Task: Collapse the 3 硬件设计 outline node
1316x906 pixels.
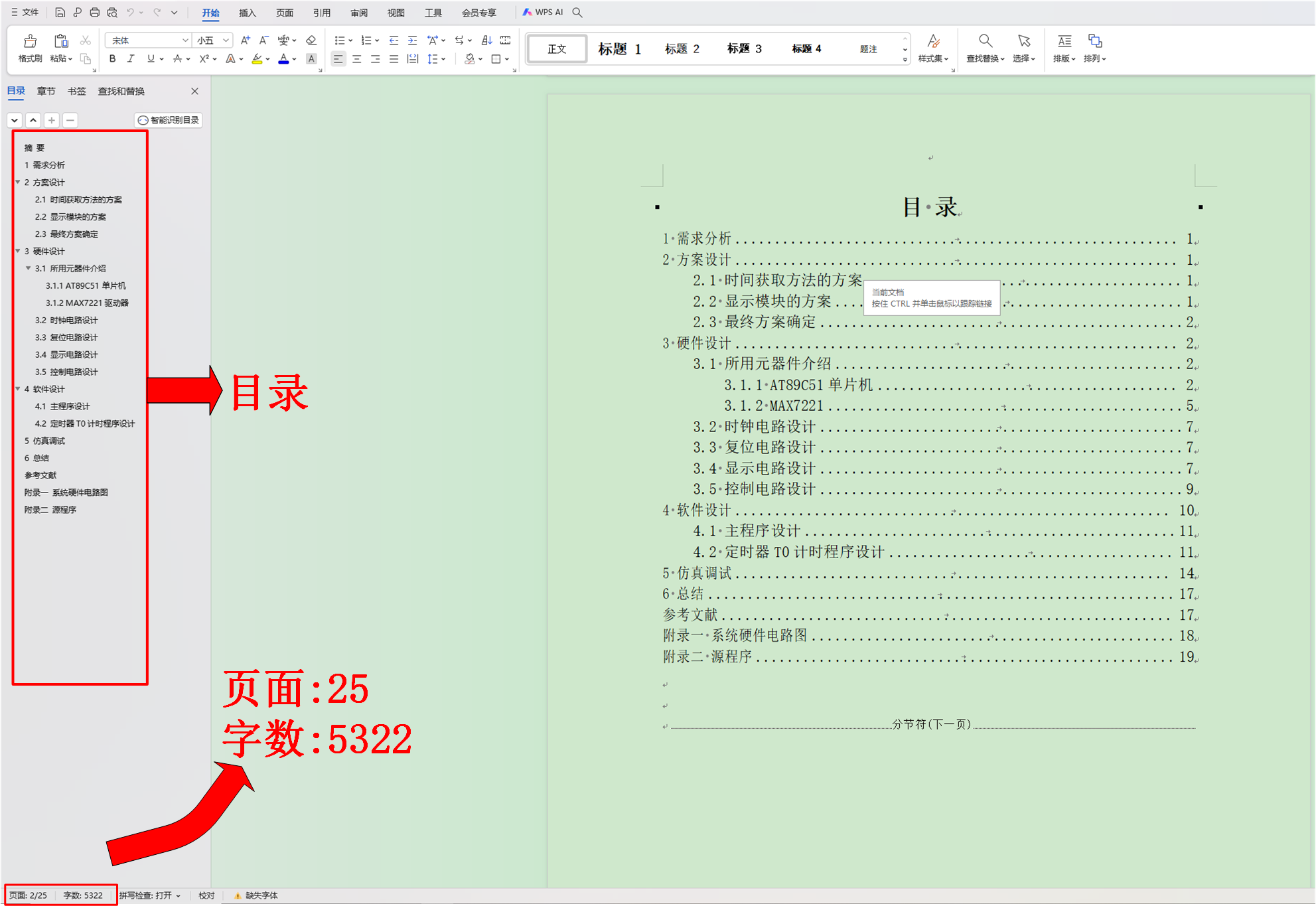Action: coord(17,251)
